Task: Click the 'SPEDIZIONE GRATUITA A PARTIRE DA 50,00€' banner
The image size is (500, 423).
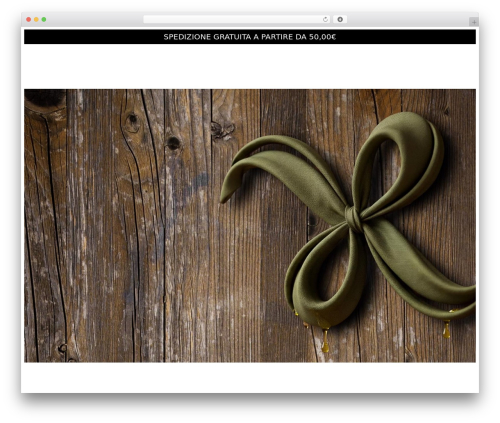Action: click(x=250, y=37)
